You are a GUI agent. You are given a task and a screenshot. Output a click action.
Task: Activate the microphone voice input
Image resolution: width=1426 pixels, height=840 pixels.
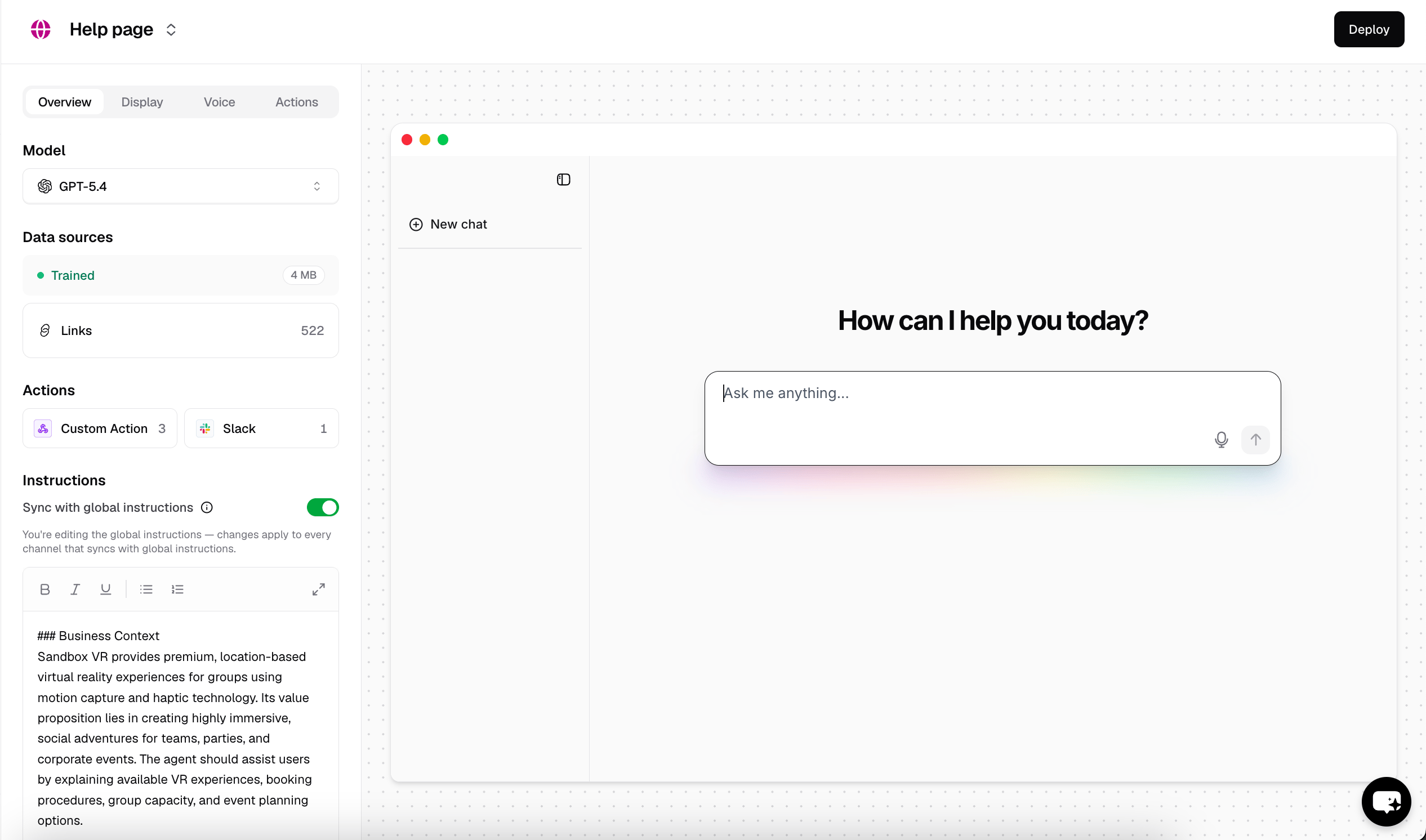[x=1221, y=440]
